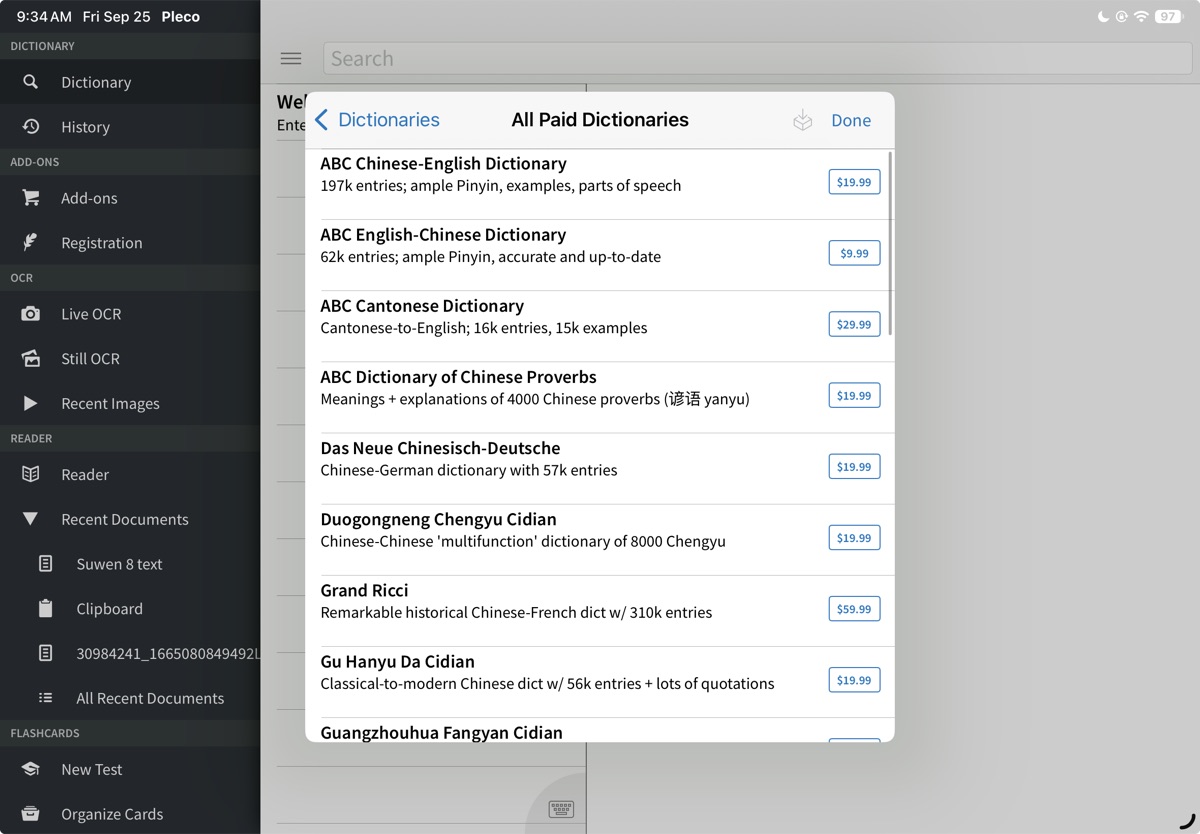Tap the Wi-Fi status icon
This screenshot has height=834, width=1200.
(1141, 16)
